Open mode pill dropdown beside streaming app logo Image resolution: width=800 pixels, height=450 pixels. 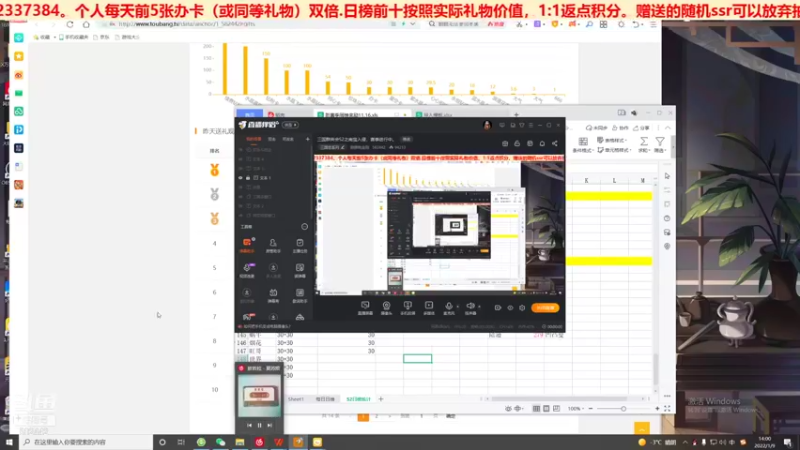291,125
